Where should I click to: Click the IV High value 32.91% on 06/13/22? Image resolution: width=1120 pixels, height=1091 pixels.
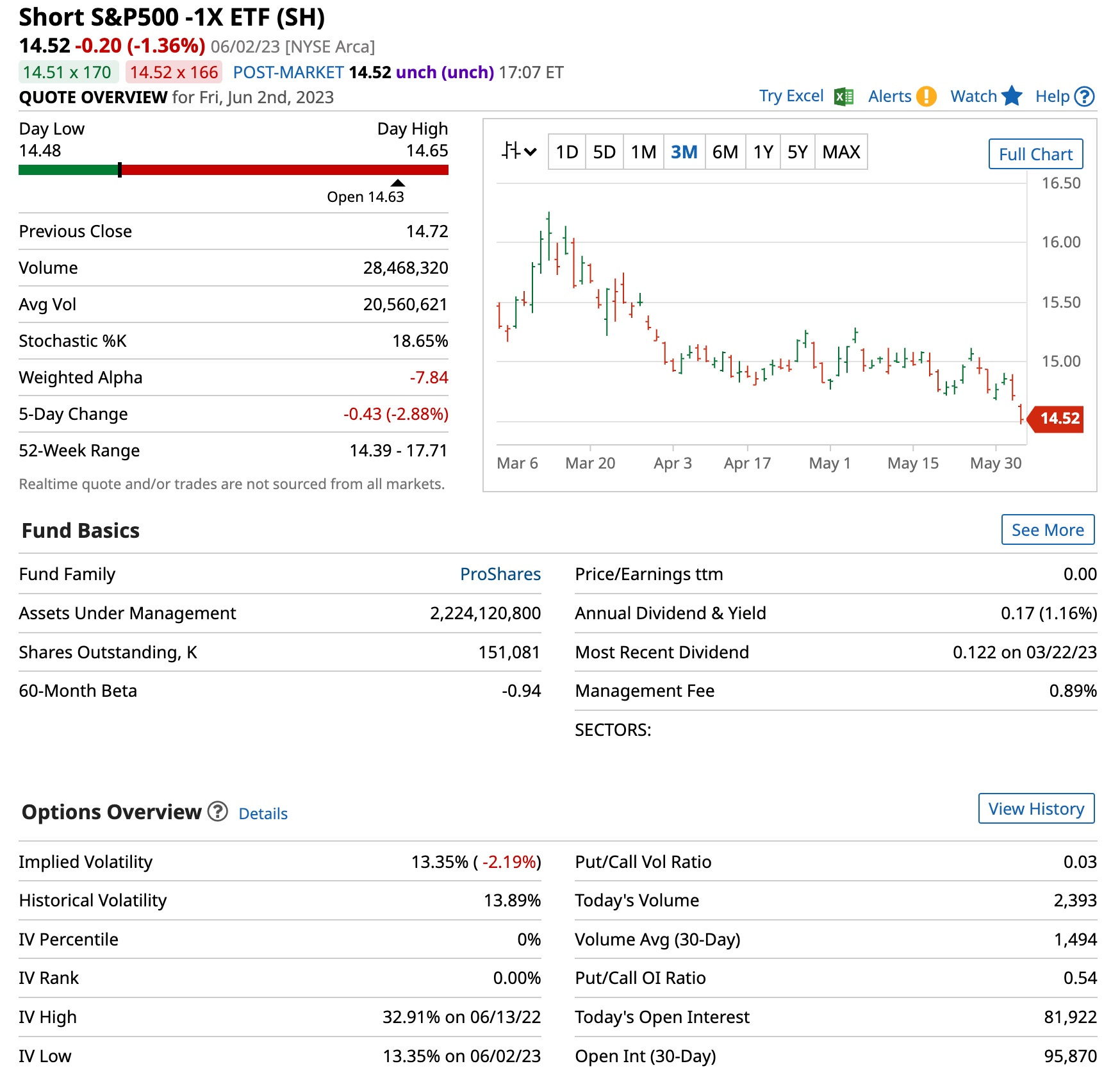[461, 1017]
